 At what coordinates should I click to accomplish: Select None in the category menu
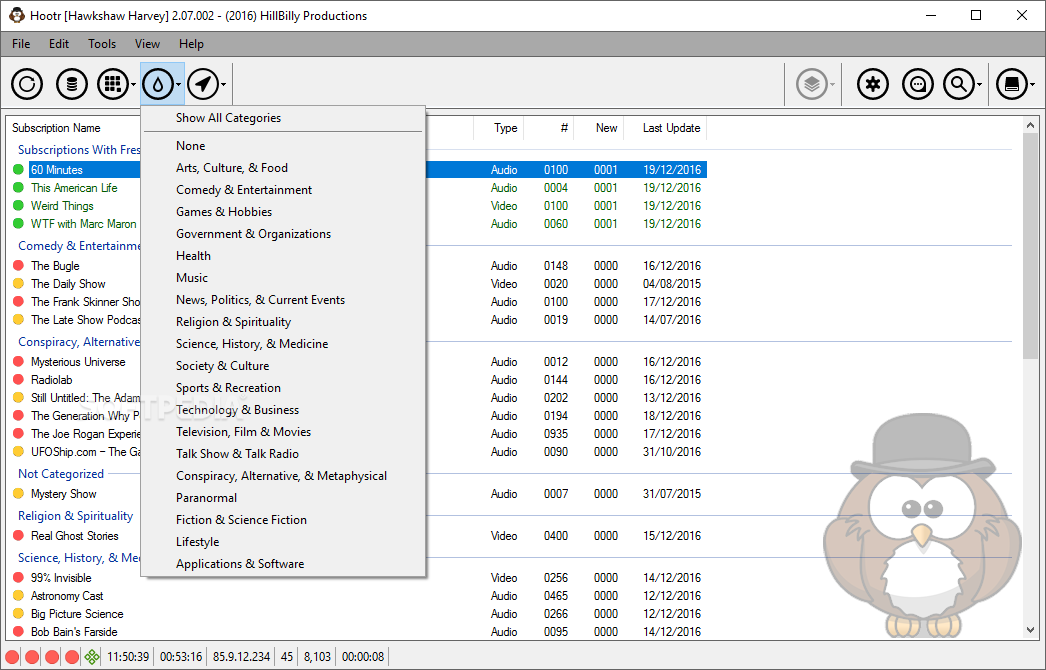pos(283,146)
